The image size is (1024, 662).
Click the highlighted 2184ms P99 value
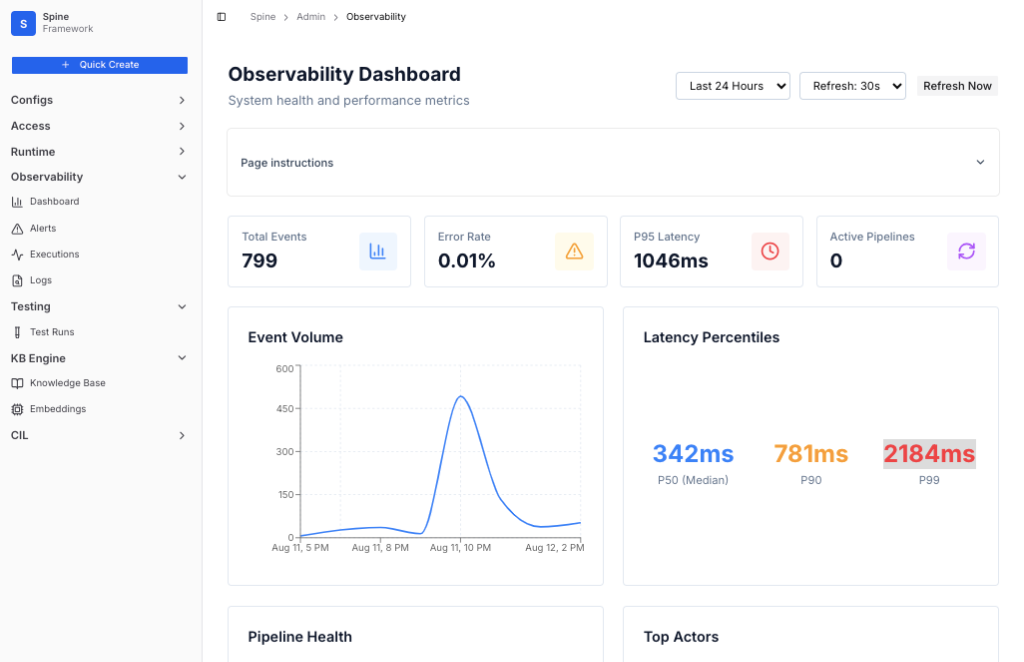[929, 453]
